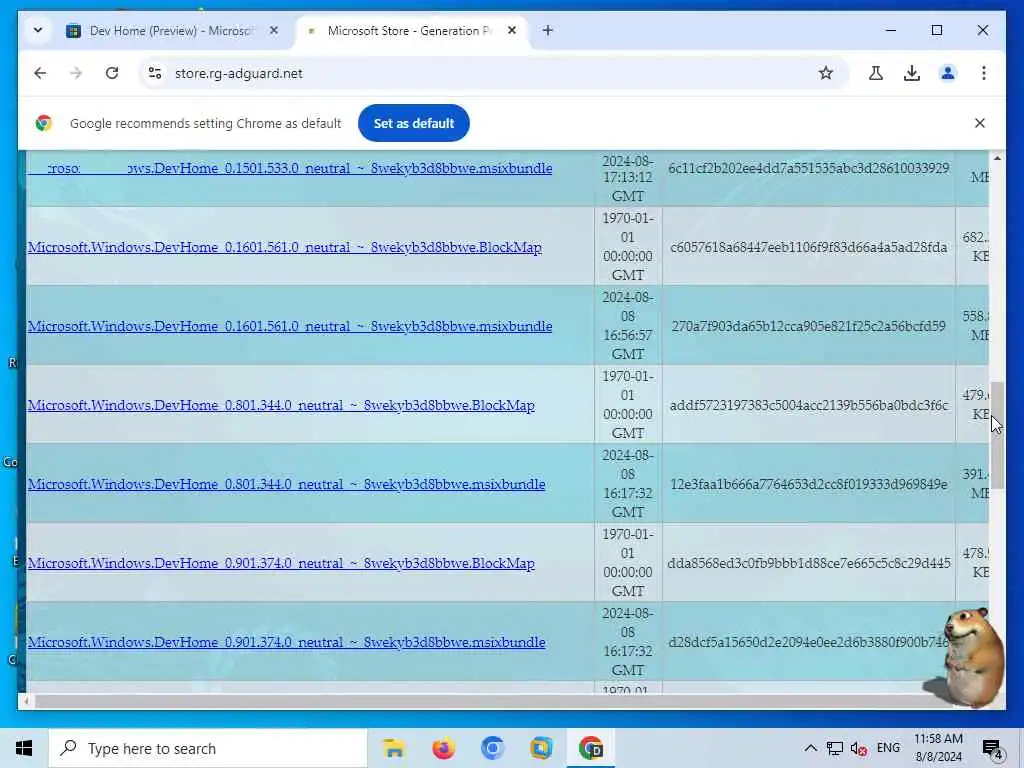The height and width of the screenshot is (768, 1024).
Task: Reload the current page
Action: click(x=112, y=73)
